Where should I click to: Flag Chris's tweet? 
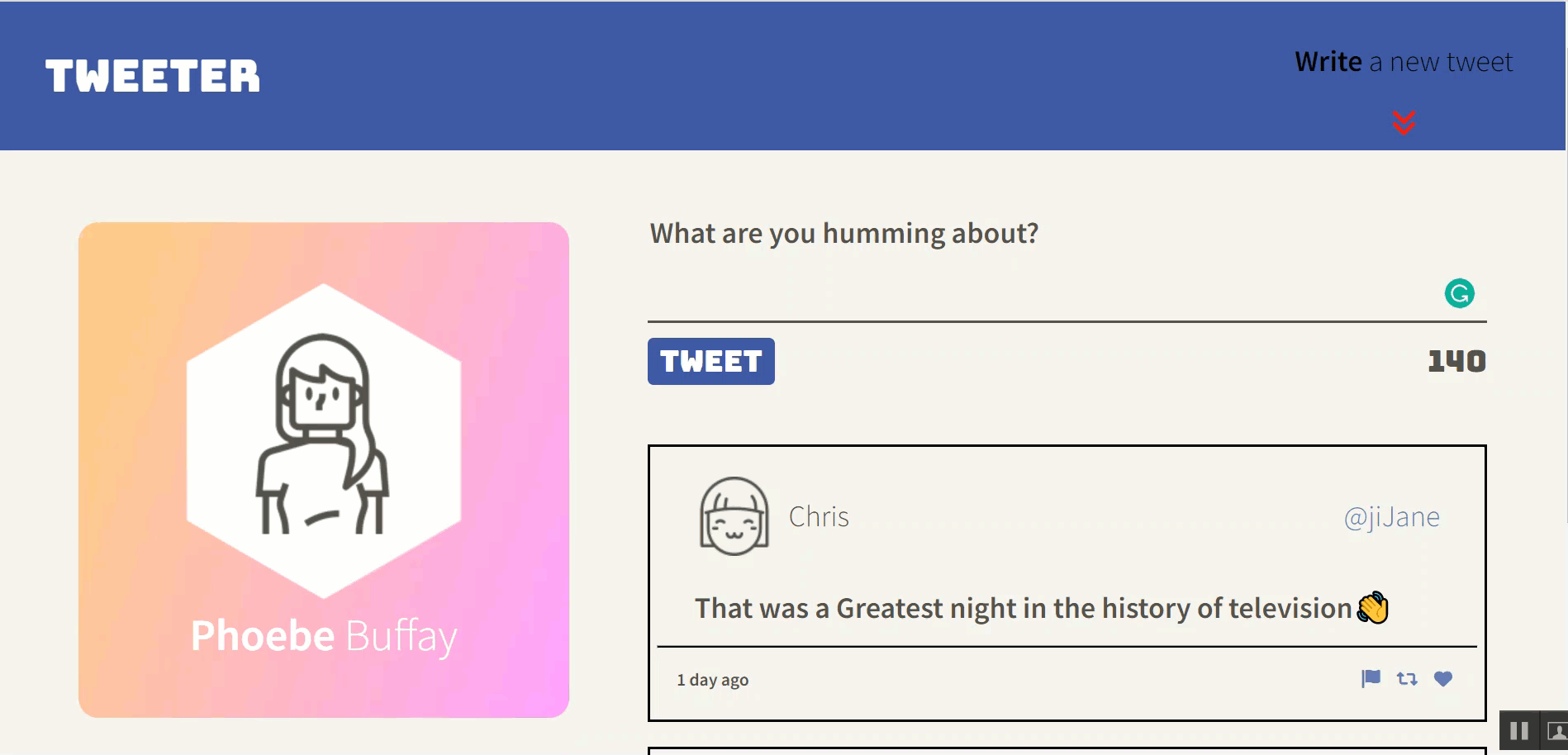pyautogui.click(x=1371, y=679)
